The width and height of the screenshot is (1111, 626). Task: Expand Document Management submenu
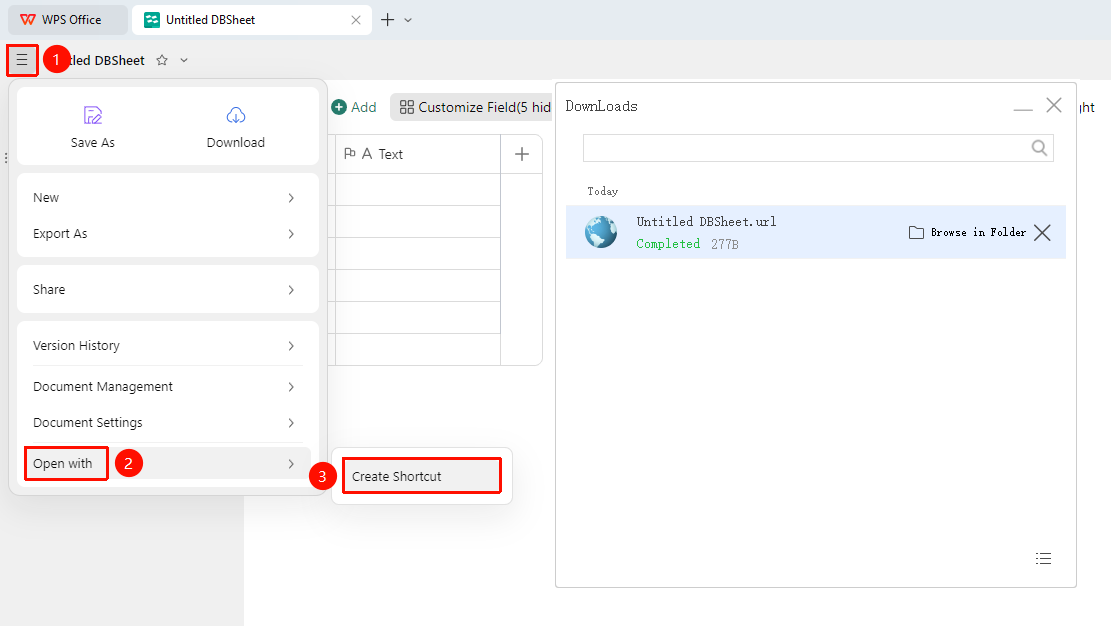(x=167, y=386)
